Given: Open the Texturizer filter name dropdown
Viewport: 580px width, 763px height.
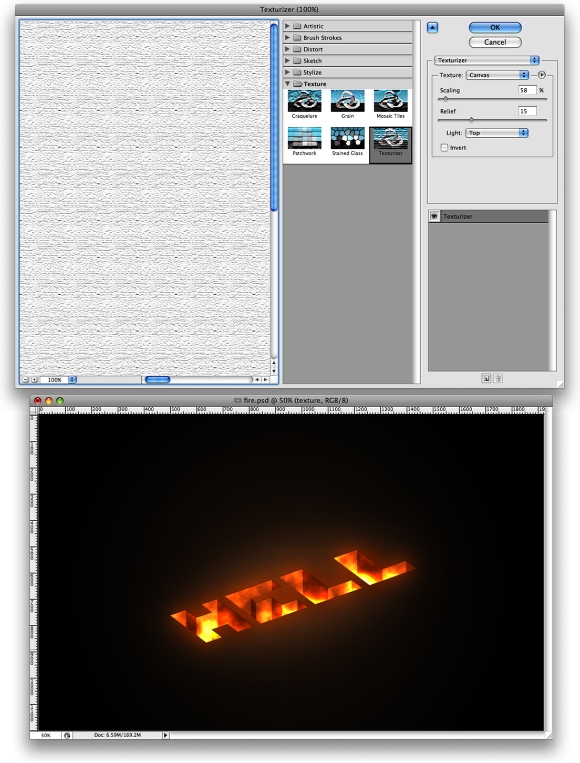Looking at the screenshot, I should point(487,60).
